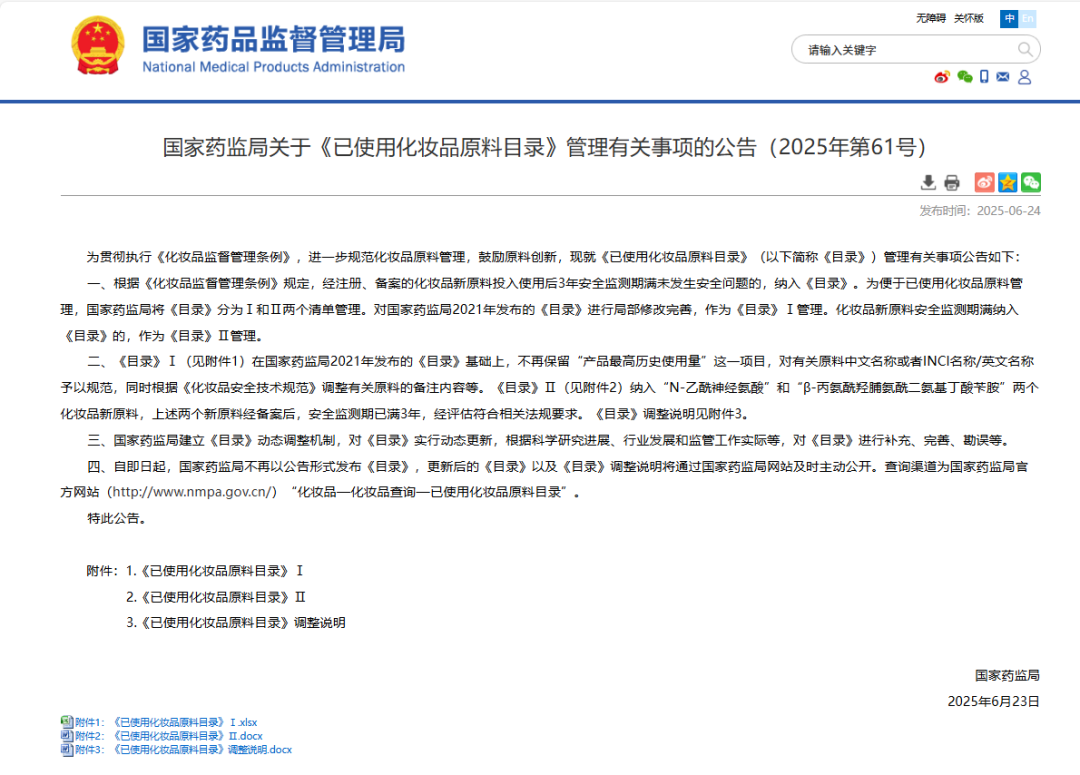
Task: Open the print icon for this announcement
Action: 951,183
